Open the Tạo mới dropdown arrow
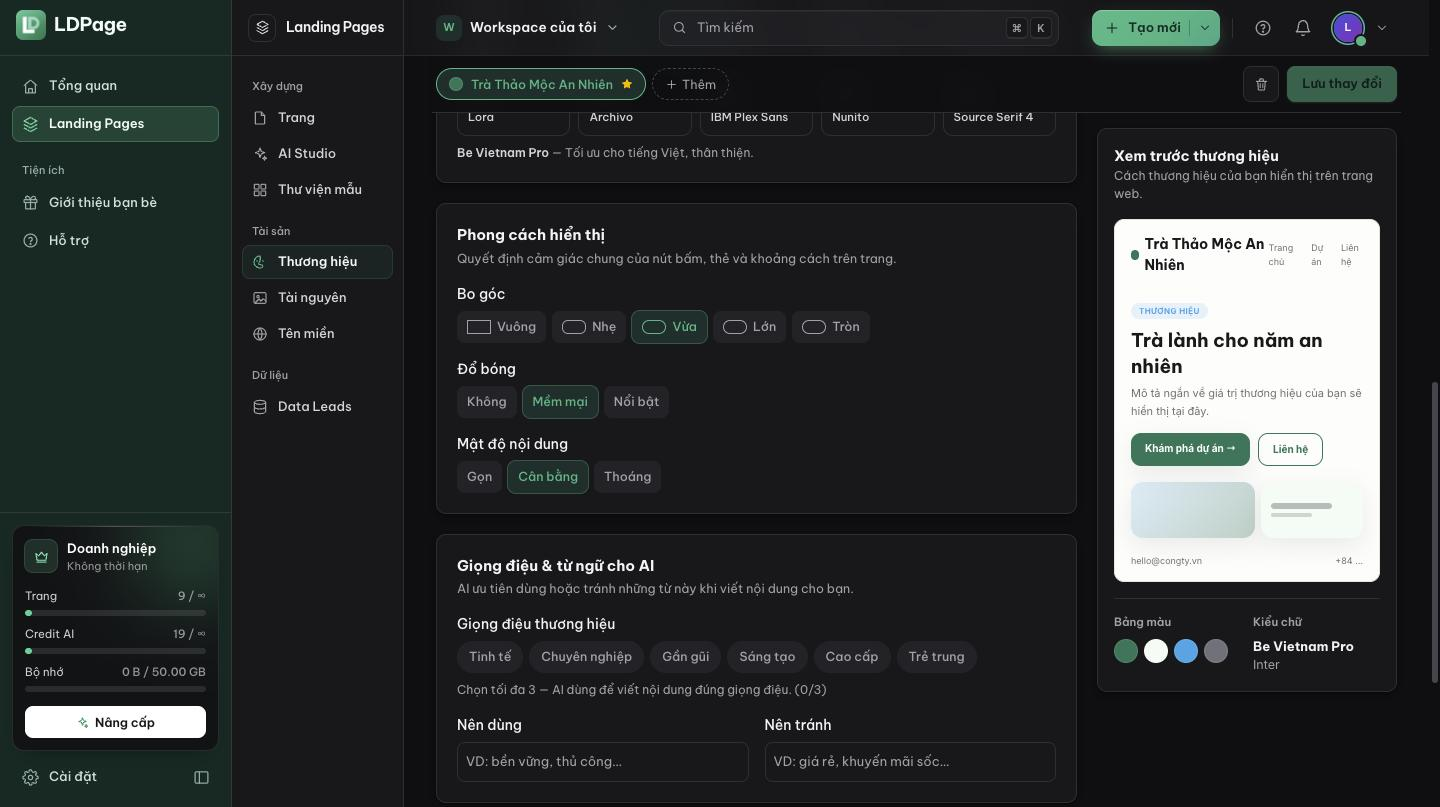The image size is (1440, 807). pyautogui.click(x=1205, y=28)
